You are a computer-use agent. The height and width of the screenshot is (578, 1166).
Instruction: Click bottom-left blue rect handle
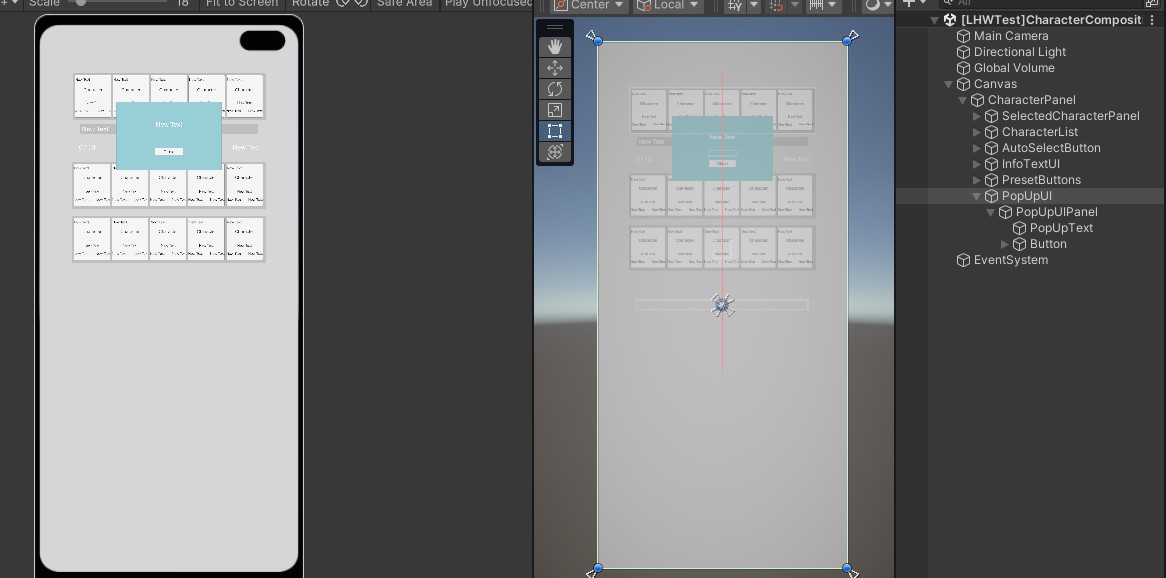(598, 568)
